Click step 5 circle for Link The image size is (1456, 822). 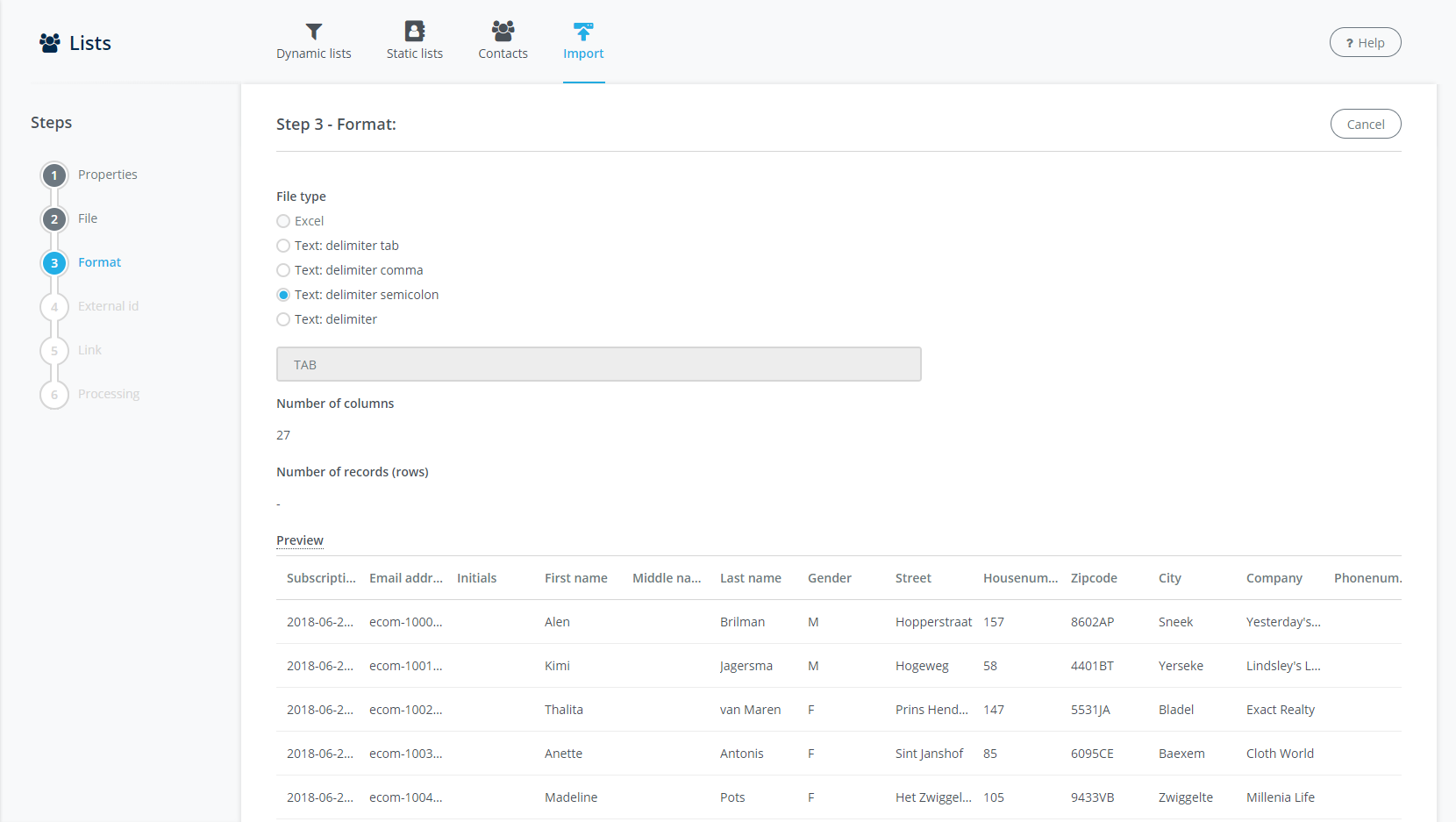point(54,351)
